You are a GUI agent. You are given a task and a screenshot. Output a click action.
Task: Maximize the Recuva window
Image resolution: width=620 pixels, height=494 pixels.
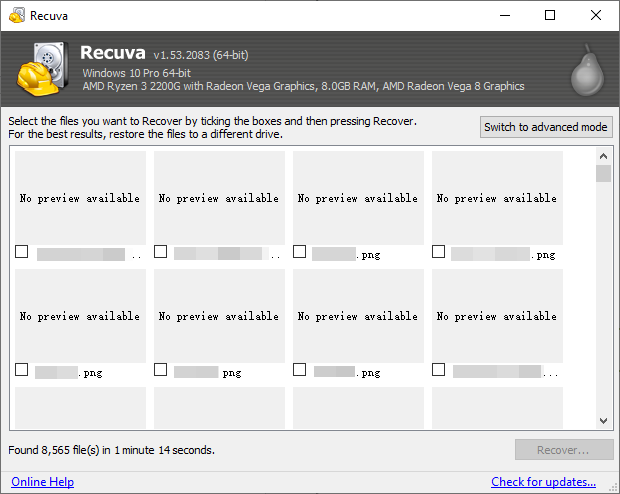pos(550,16)
